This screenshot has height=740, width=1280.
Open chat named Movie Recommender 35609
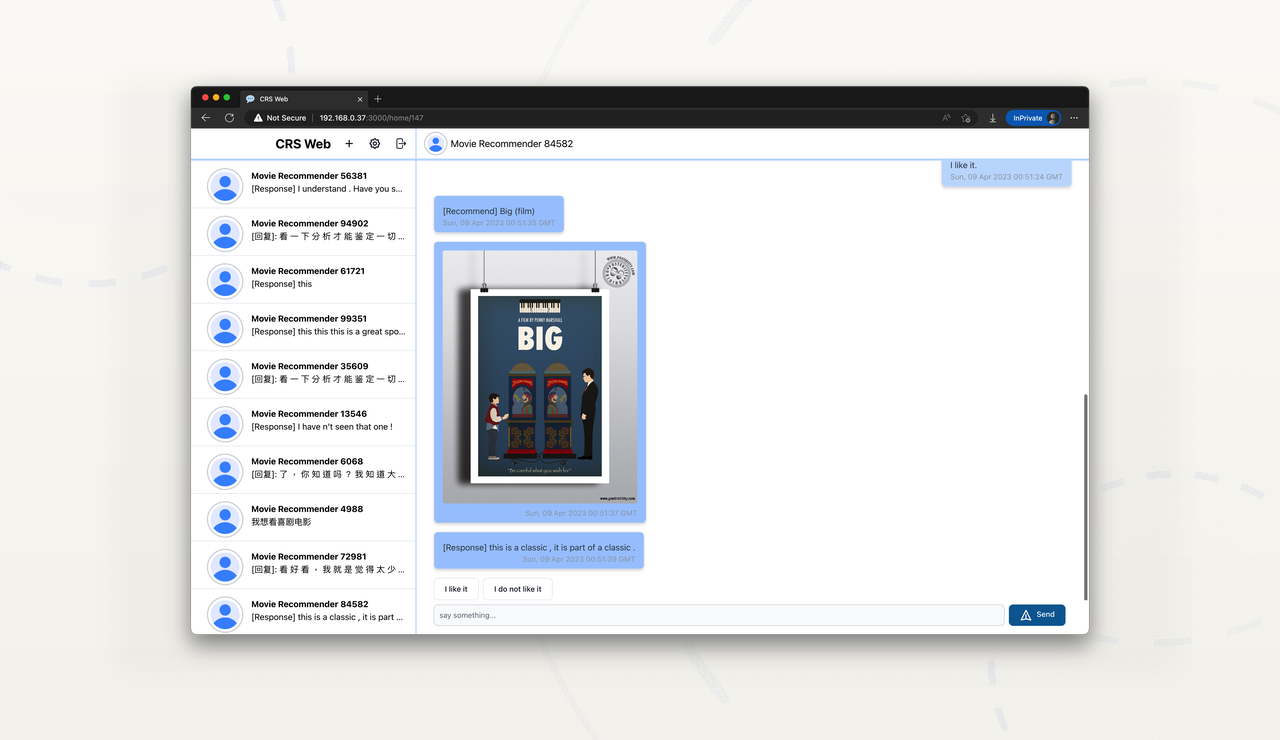[304, 375]
